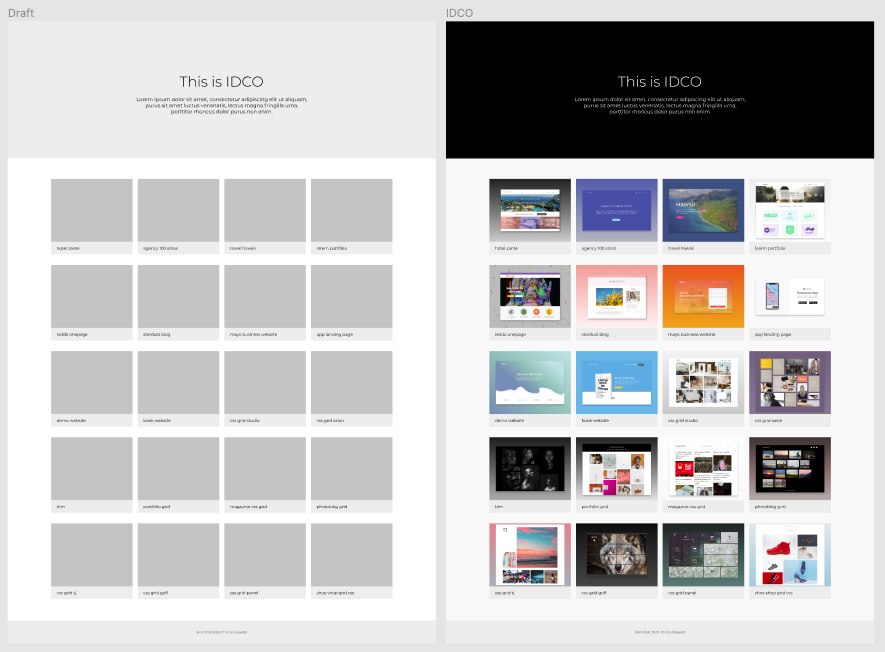
Task: Select gray placeholder above 'book website' in Draft
Action: click(x=178, y=383)
